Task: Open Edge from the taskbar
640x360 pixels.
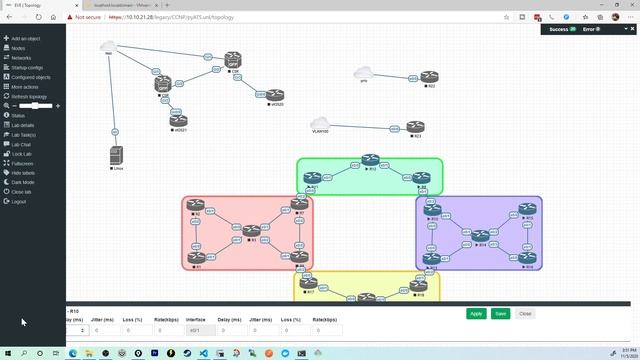Action: 73,353
